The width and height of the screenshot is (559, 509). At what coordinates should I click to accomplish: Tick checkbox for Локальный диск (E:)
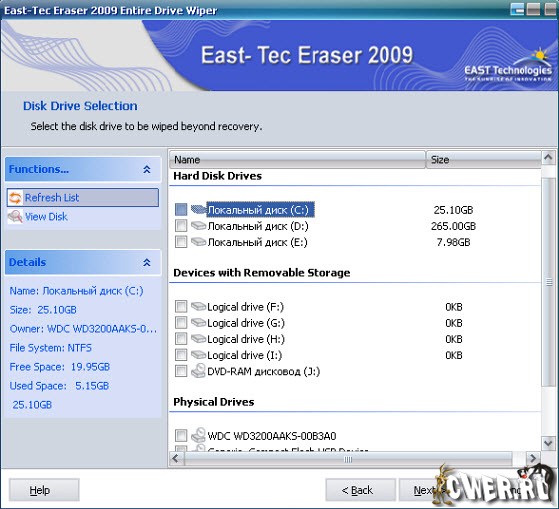pos(181,242)
